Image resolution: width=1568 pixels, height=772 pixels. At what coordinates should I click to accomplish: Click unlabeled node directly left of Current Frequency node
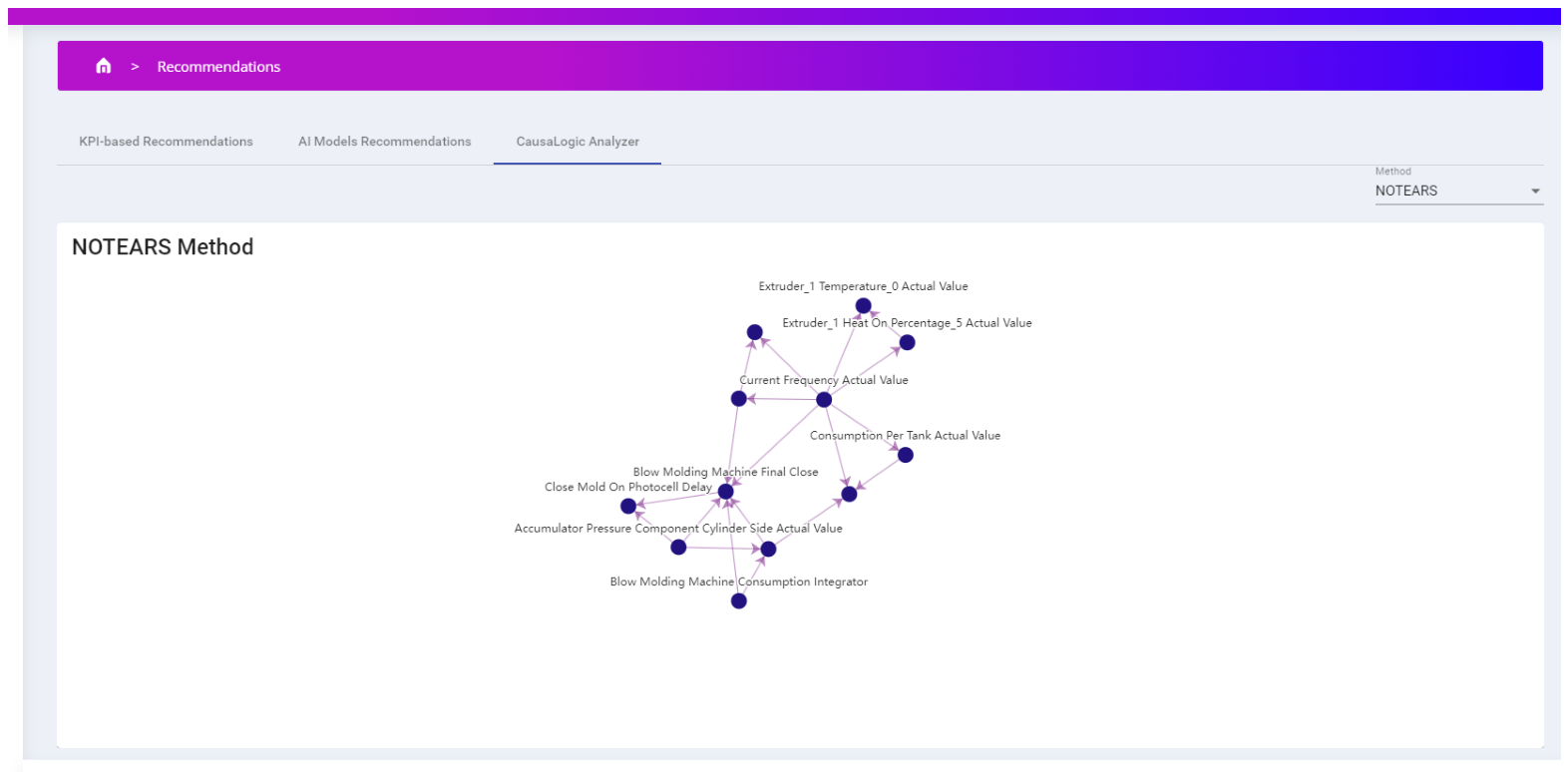point(738,399)
